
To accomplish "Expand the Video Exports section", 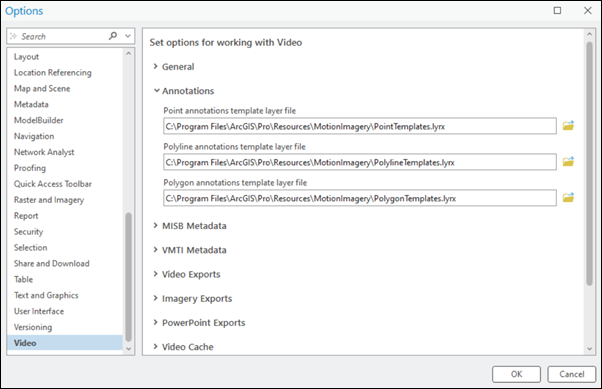I will click(x=155, y=274).
